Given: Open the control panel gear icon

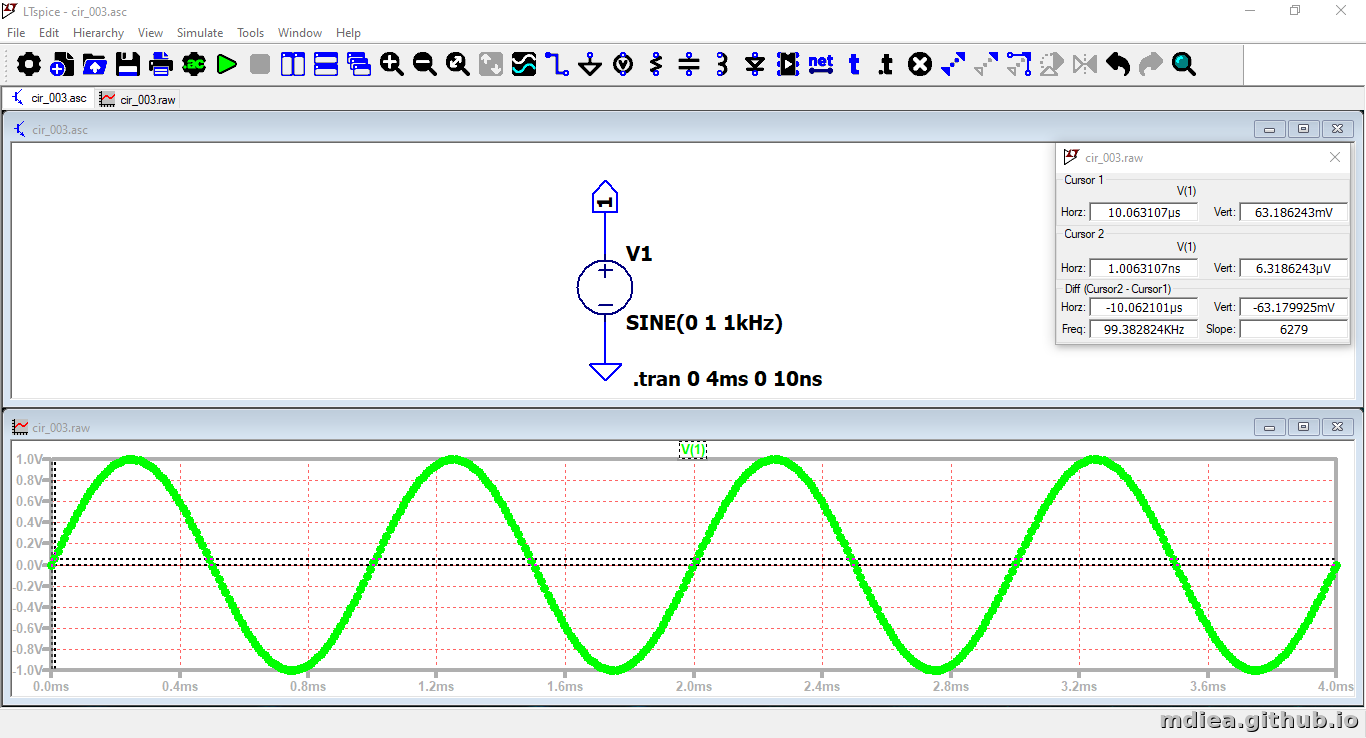Looking at the screenshot, I should (x=29, y=65).
